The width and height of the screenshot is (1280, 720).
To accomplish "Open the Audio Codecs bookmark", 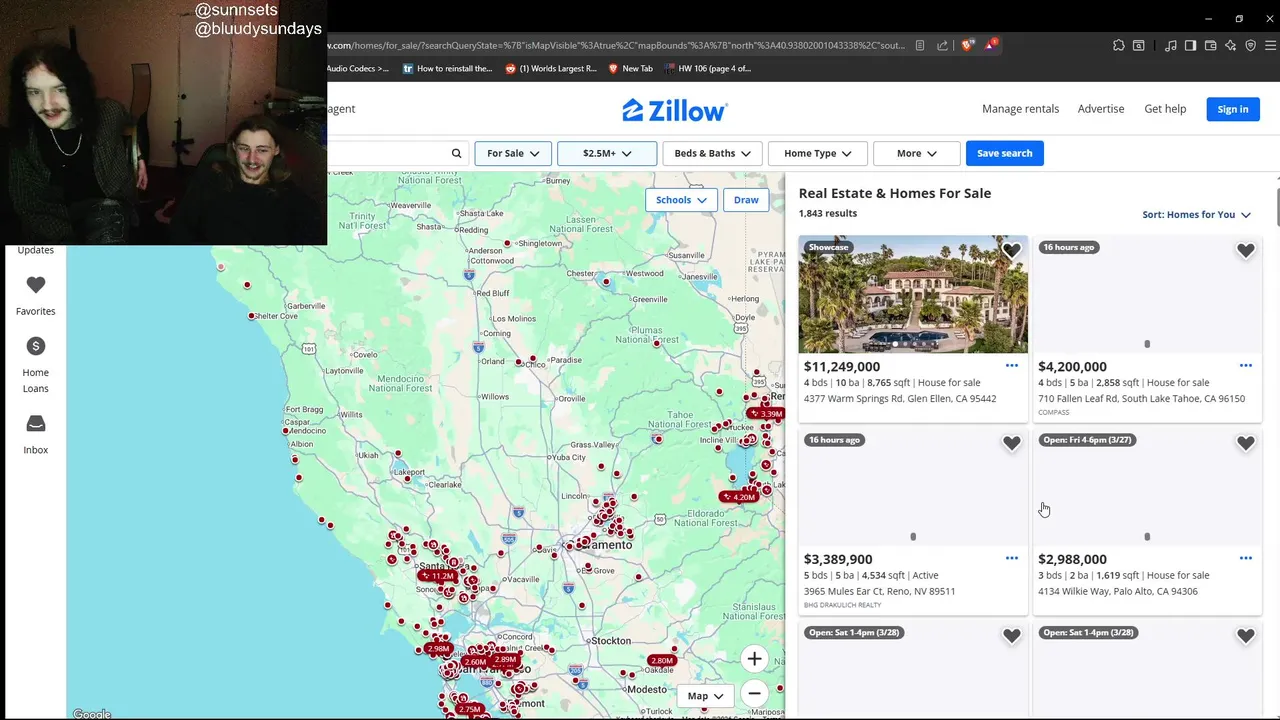I will click(x=357, y=69).
